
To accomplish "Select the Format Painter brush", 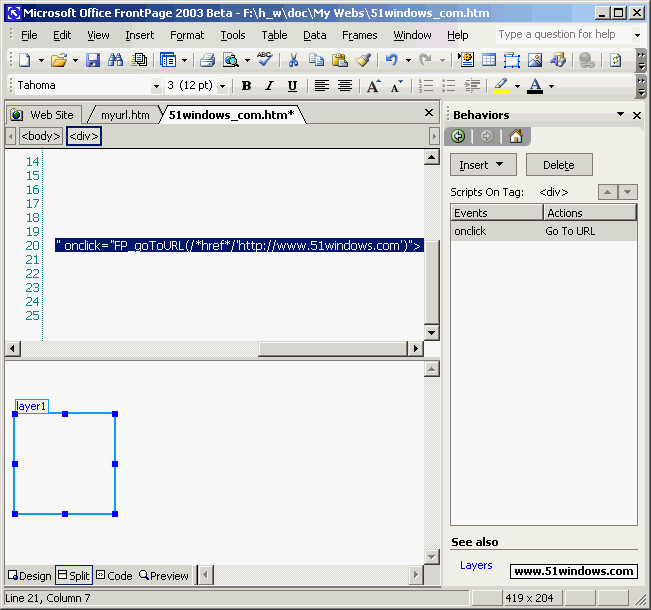I will pyautogui.click(x=363, y=61).
